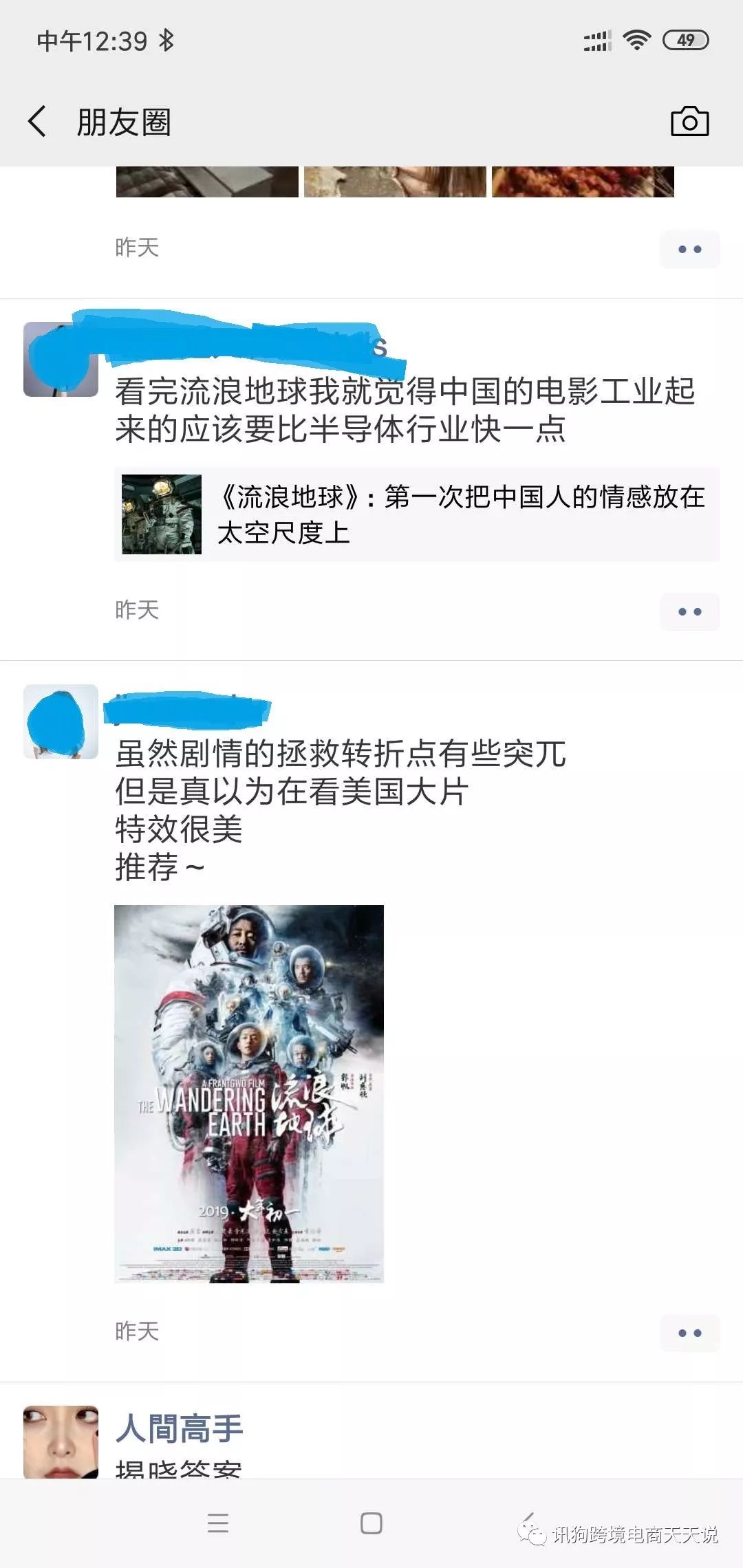Image resolution: width=743 pixels, height=1568 pixels.
Task: View the Wandering Earth movie poster image
Action: click(249, 1094)
